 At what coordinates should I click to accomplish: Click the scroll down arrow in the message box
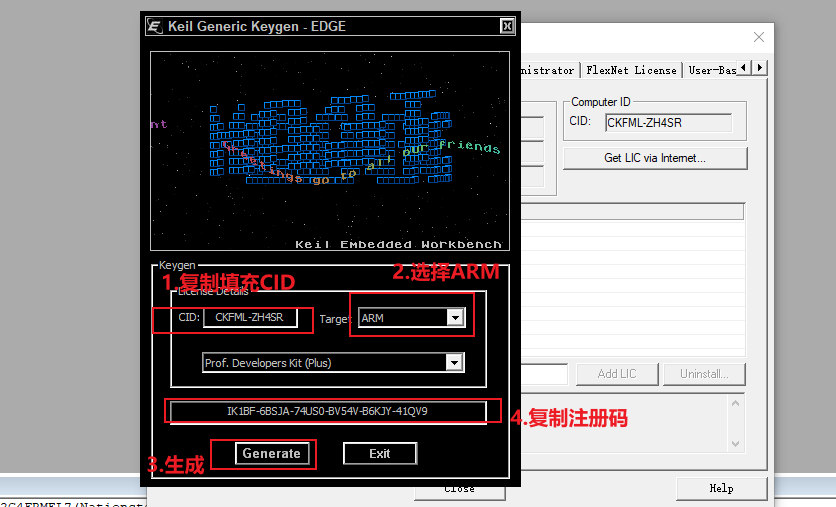[735, 444]
